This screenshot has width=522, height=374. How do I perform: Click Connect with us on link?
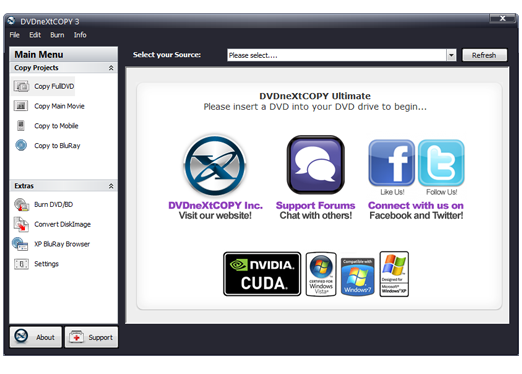[416, 205]
